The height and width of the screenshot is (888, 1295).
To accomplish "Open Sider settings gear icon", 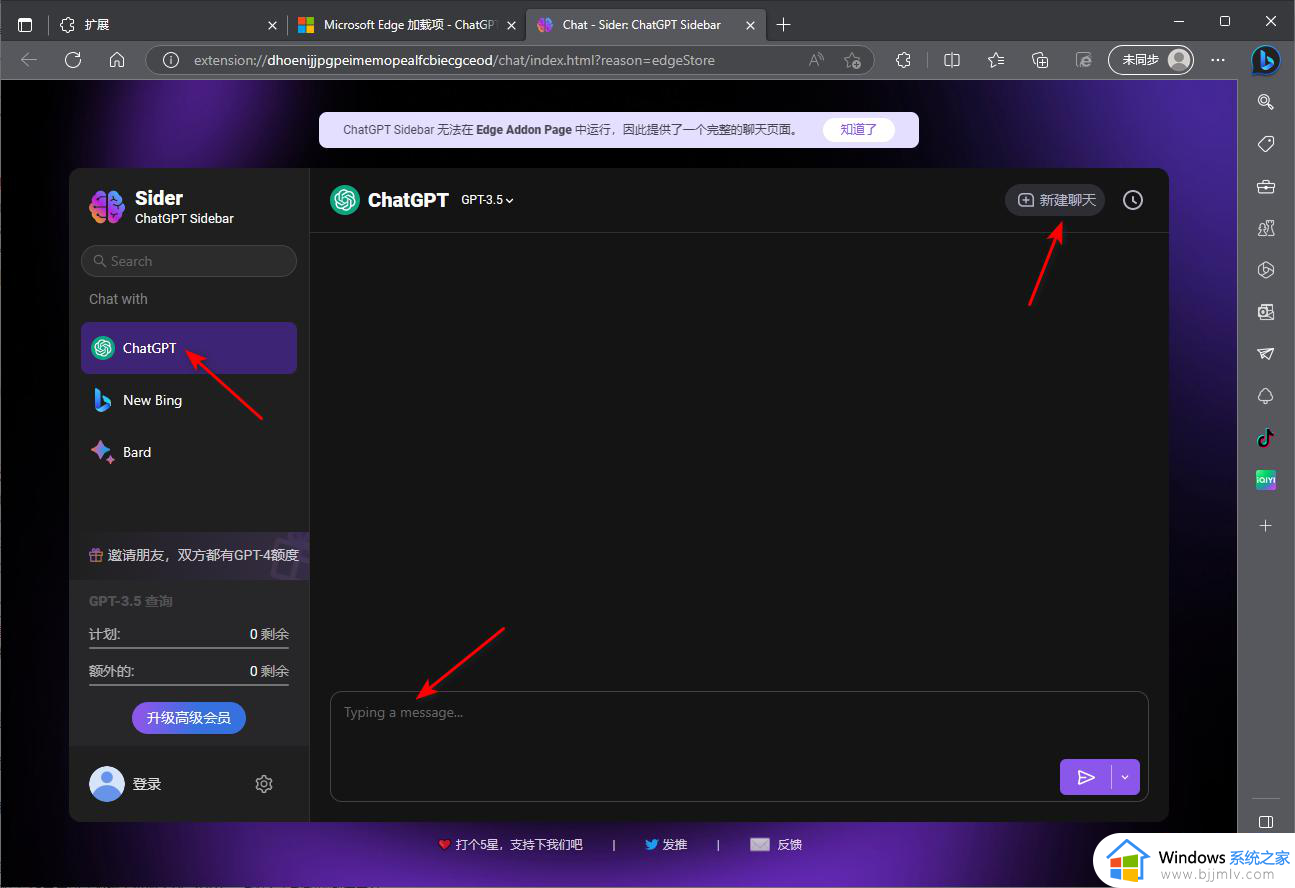I will [264, 784].
